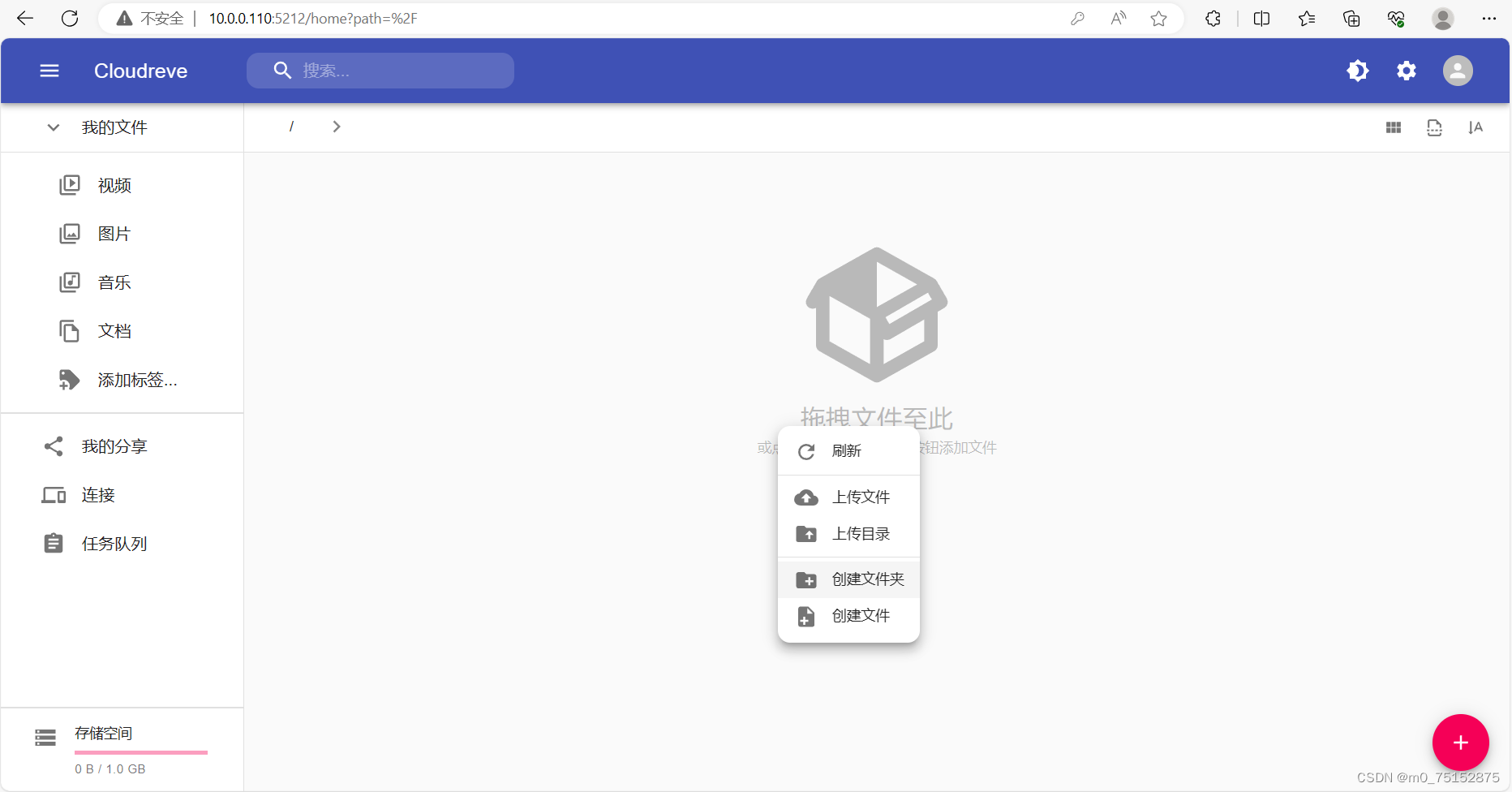Open browser extensions puzzle icon
The height and width of the screenshot is (792, 1512).
1213,19
